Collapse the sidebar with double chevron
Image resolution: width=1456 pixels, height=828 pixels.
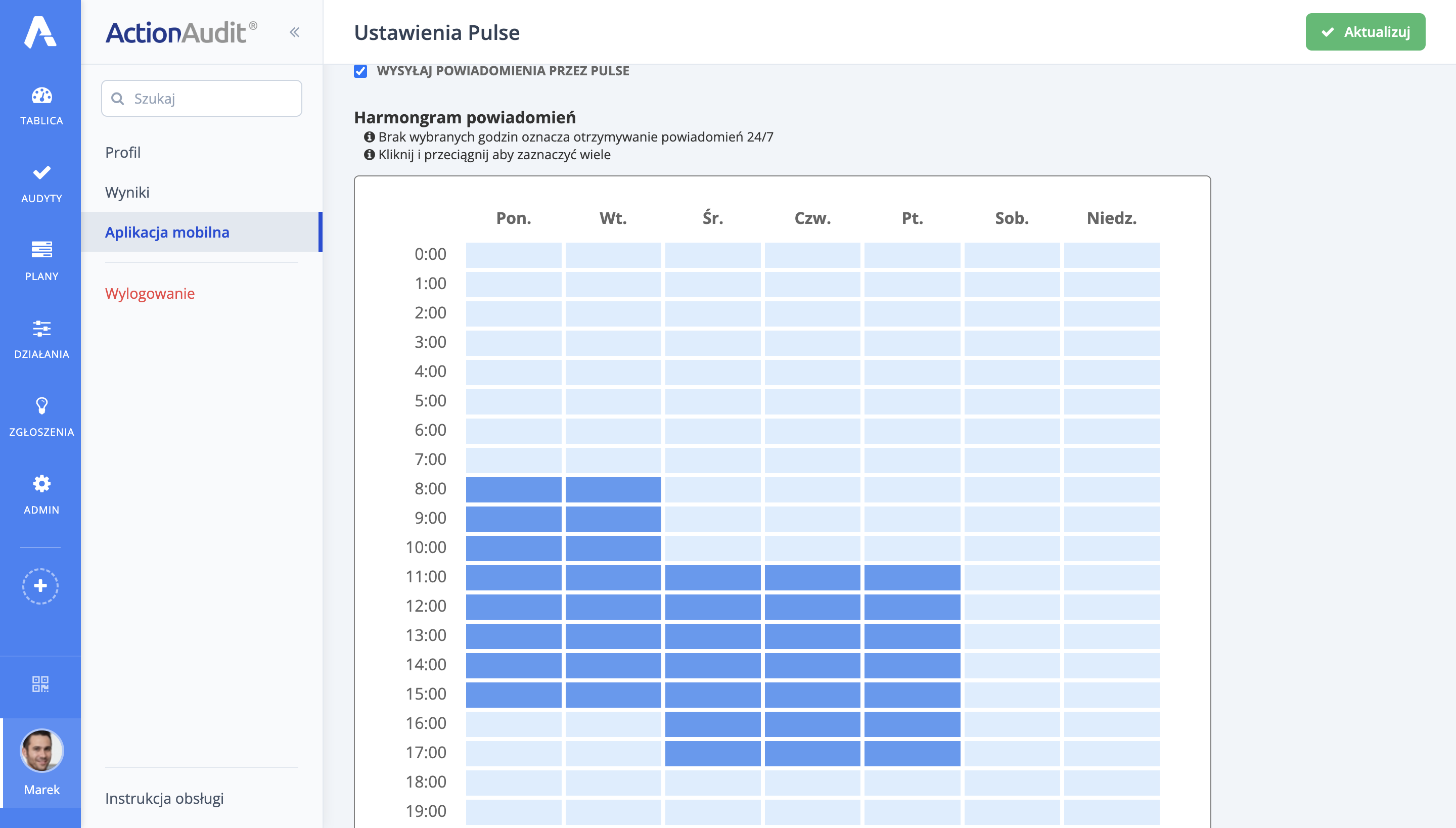point(294,32)
